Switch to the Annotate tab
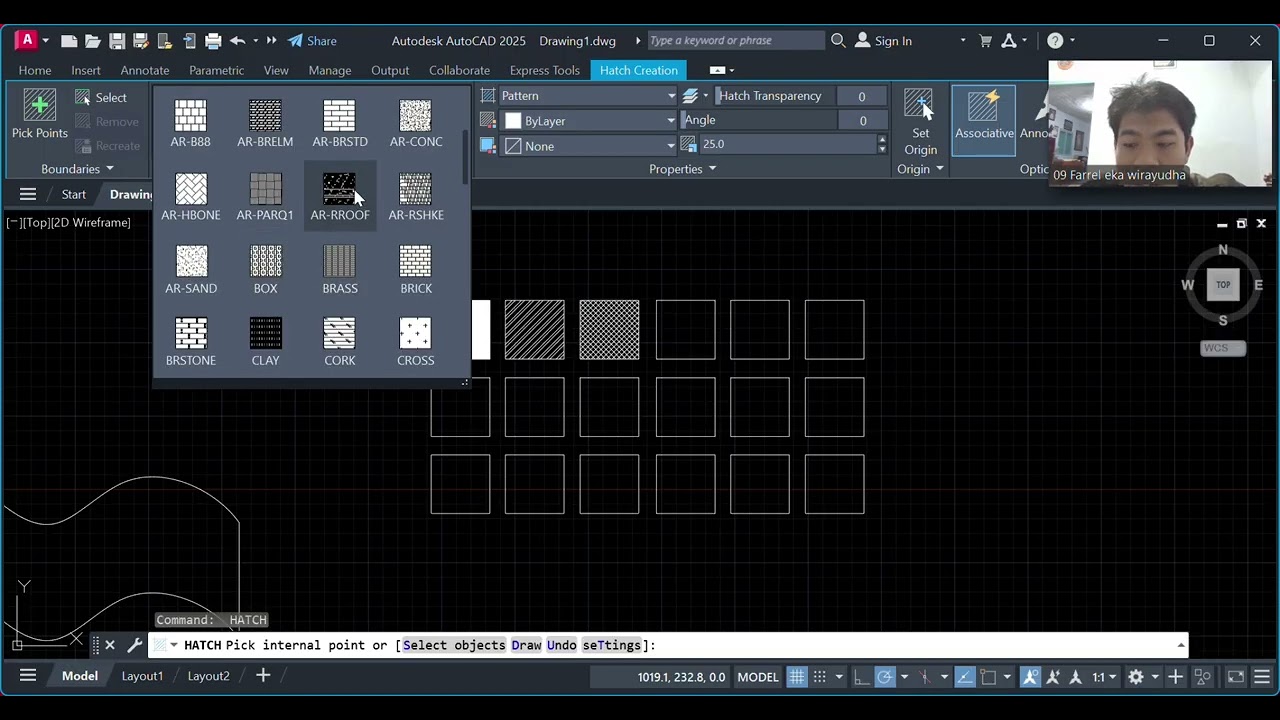This screenshot has width=1280, height=720. point(145,70)
